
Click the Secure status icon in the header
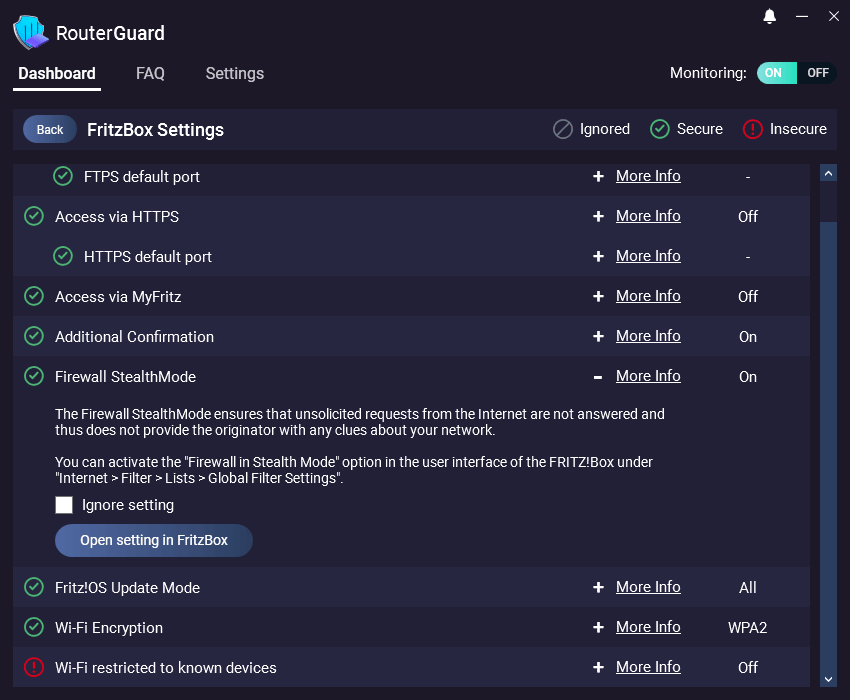click(660, 129)
